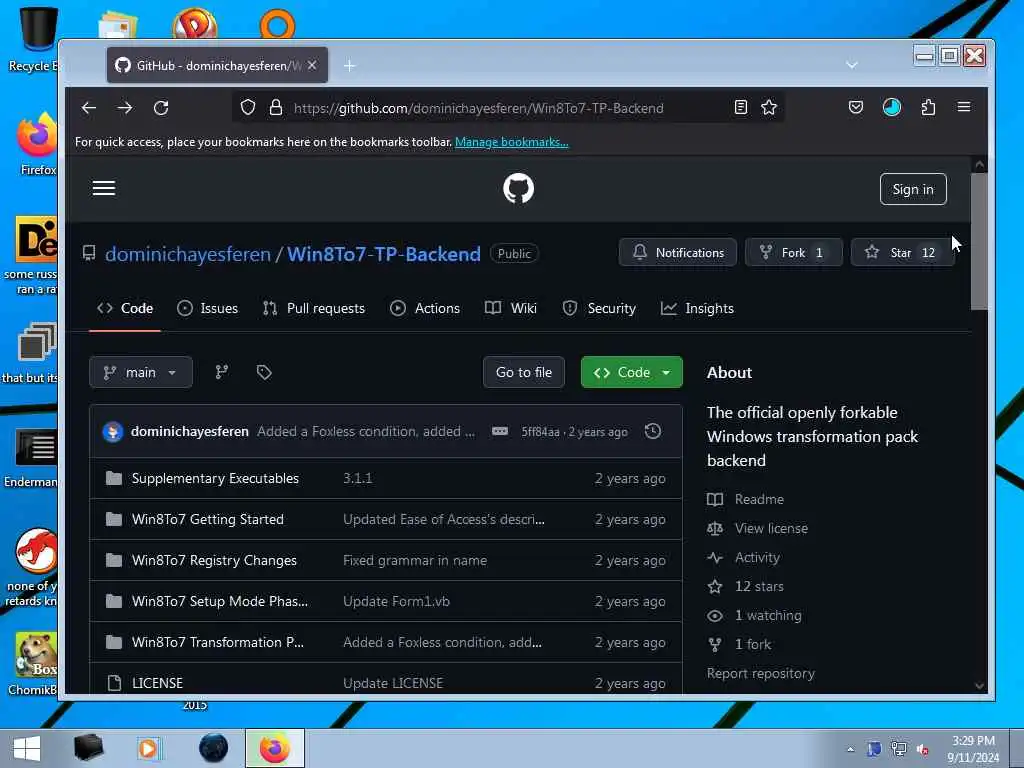Open the Win8To7 Transformation P... folder

point(217,643)
